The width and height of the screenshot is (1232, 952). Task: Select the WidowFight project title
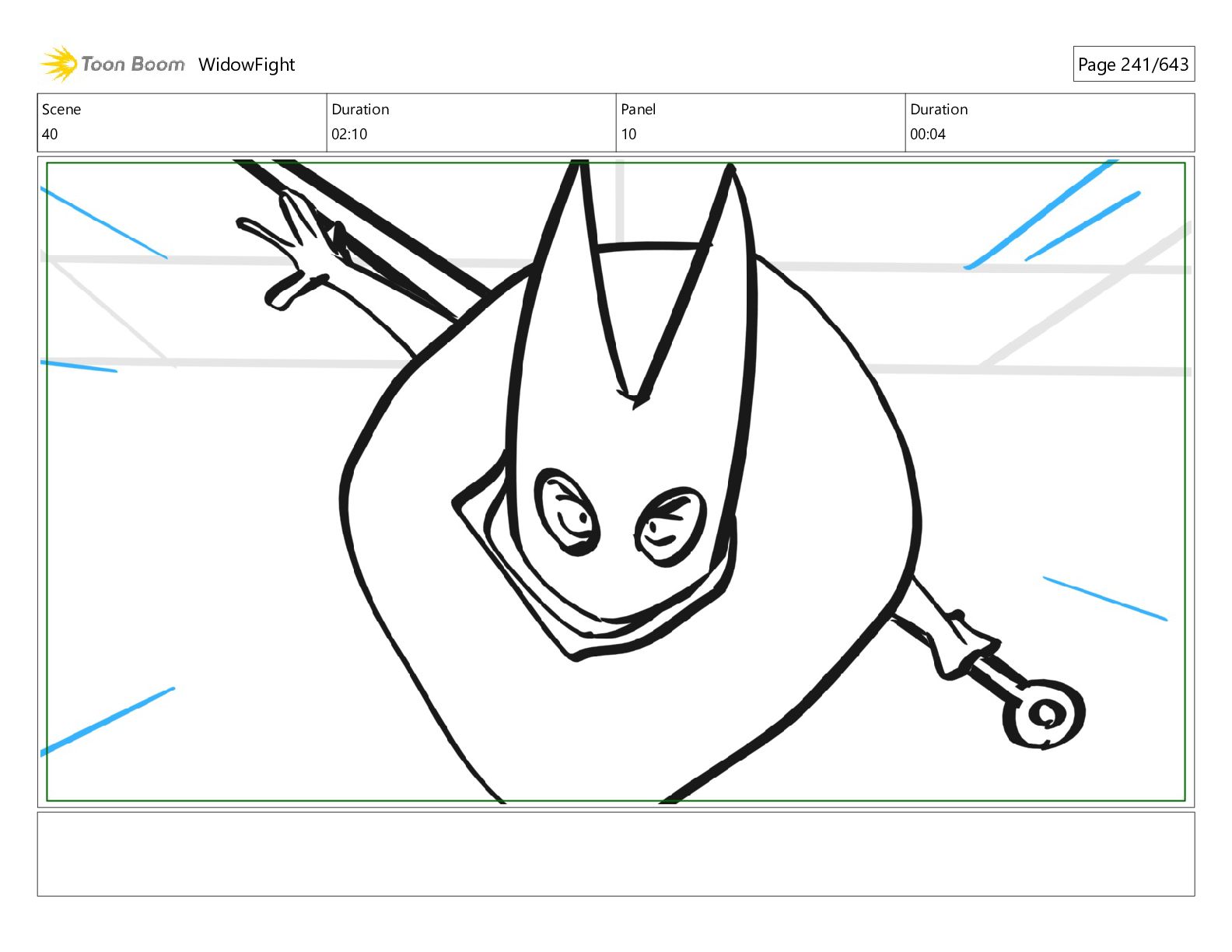point(247,65)
